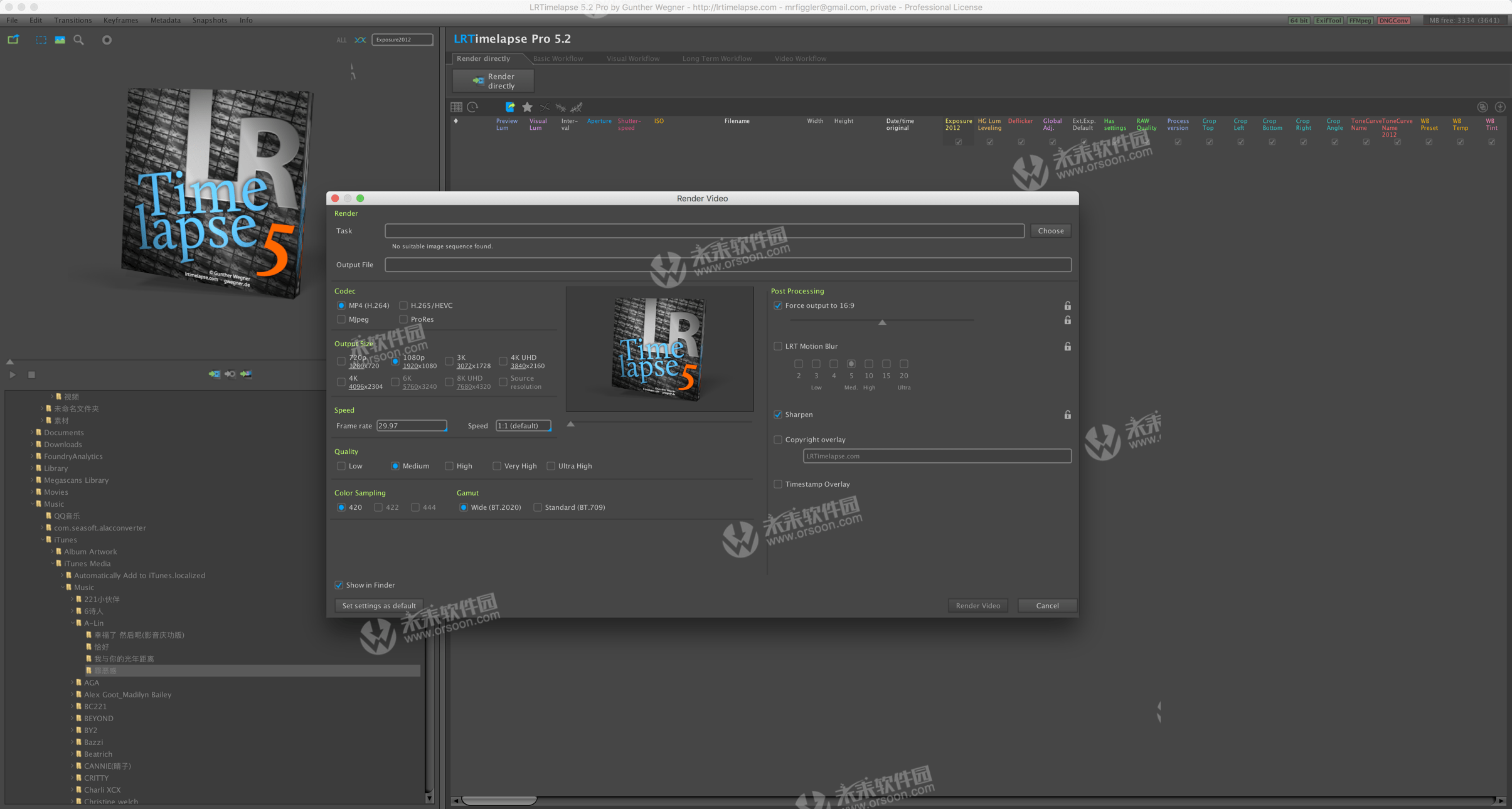Enable the LRT Motion Blur checkbox
The image size is (1512, 809).
(778, 346)
